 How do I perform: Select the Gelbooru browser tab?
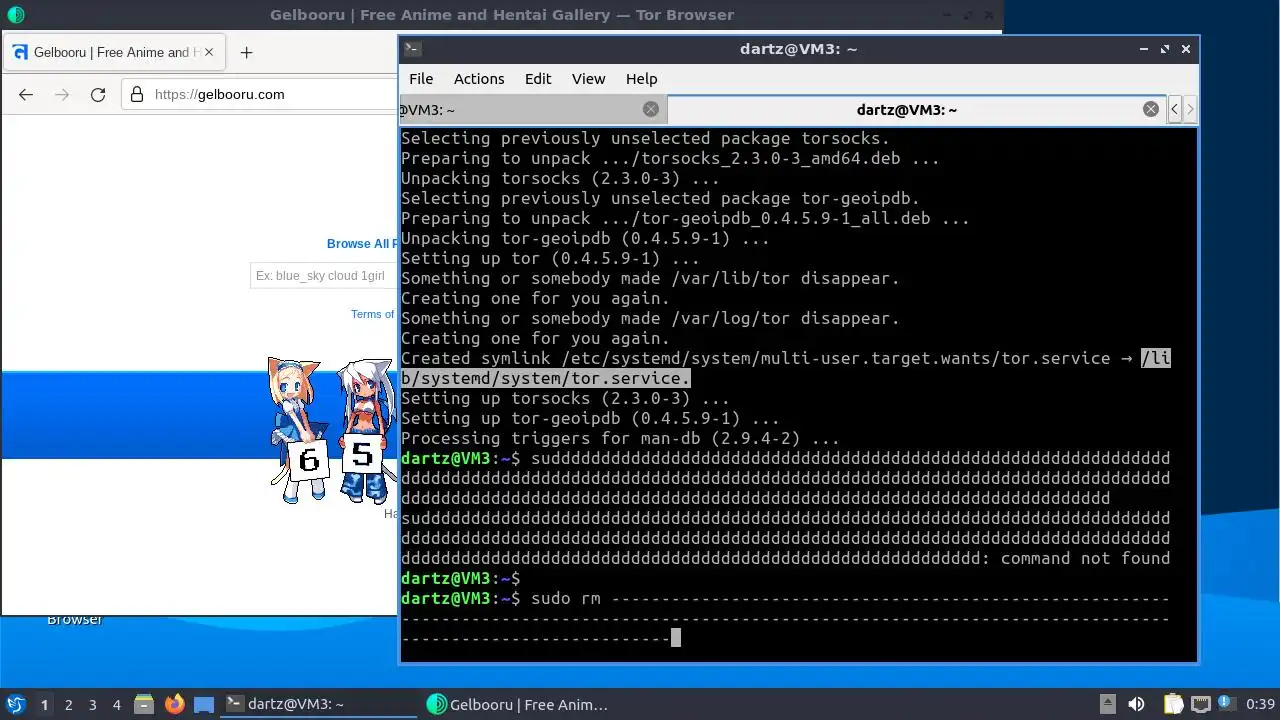point(115,52)
